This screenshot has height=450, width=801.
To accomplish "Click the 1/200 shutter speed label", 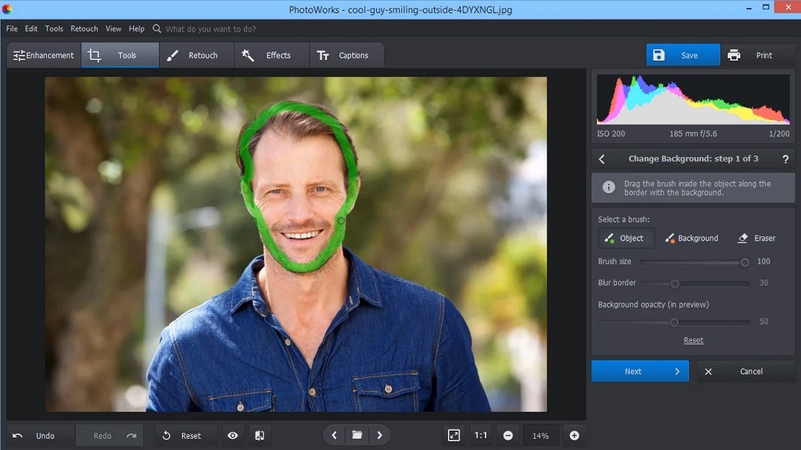I will [x=779, y=134].
